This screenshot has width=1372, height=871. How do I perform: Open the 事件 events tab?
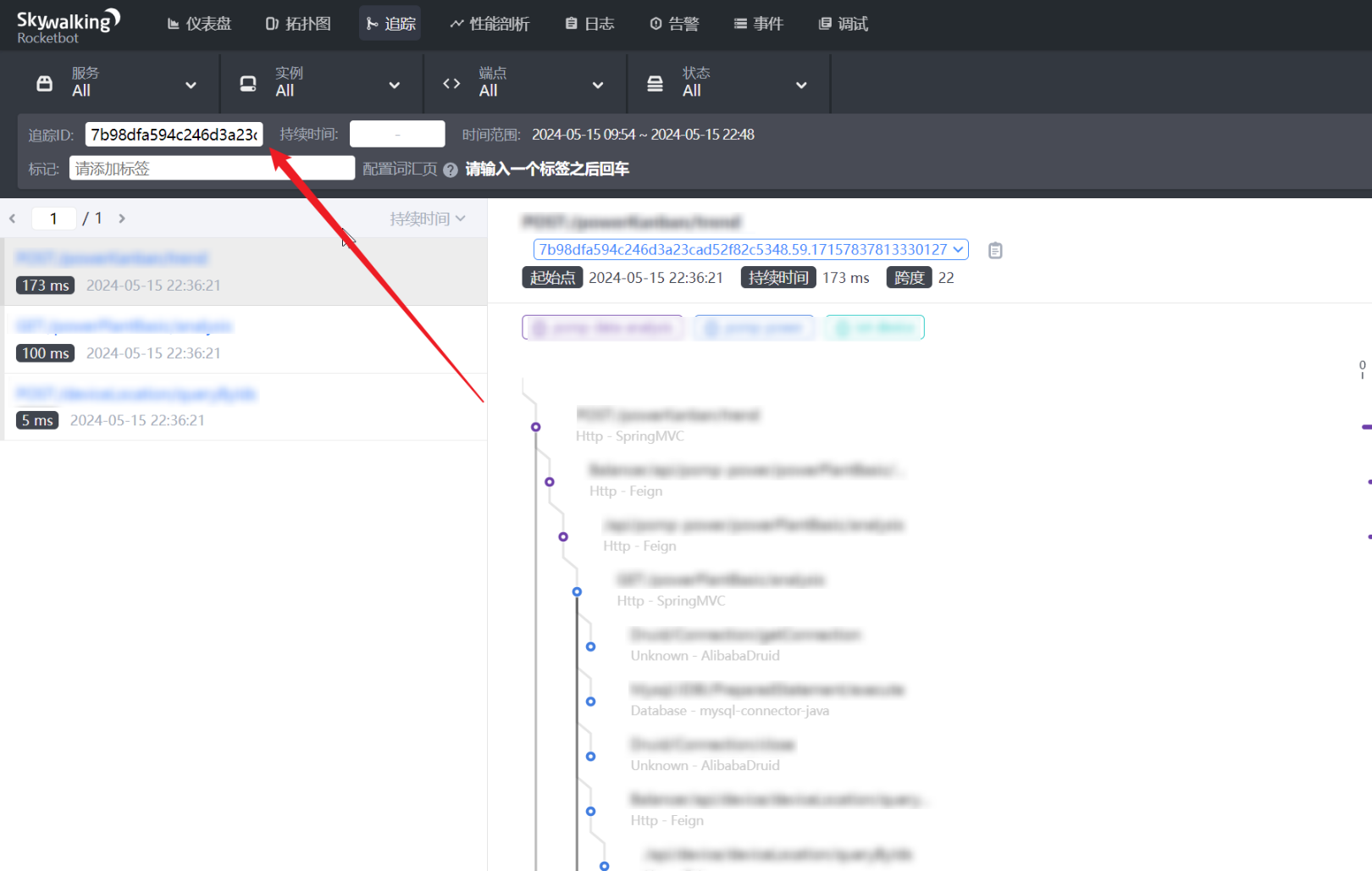tap(759, 24)
